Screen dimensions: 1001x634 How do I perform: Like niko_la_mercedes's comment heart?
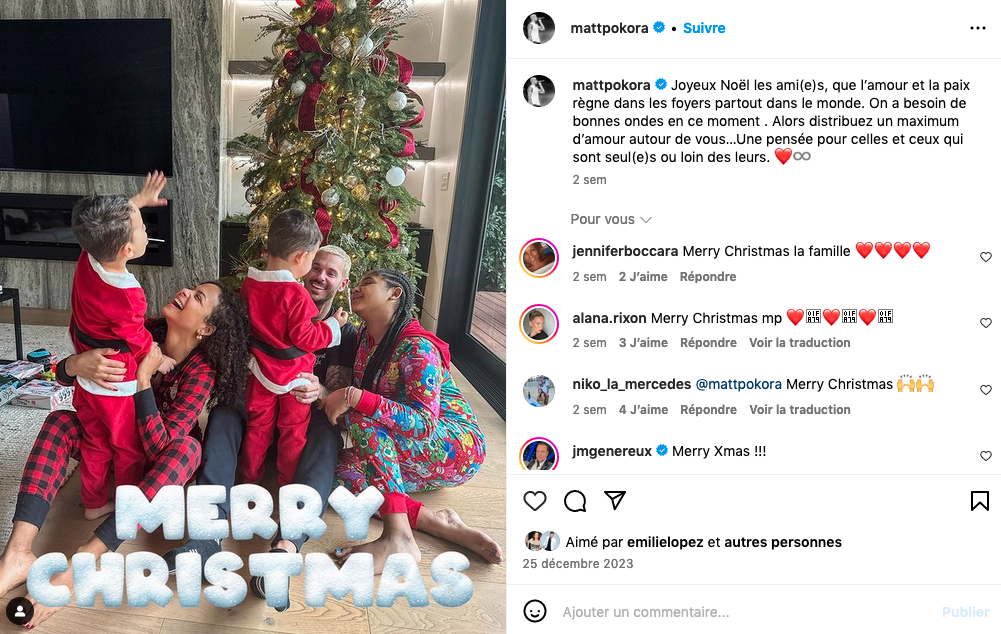[986, 390]
